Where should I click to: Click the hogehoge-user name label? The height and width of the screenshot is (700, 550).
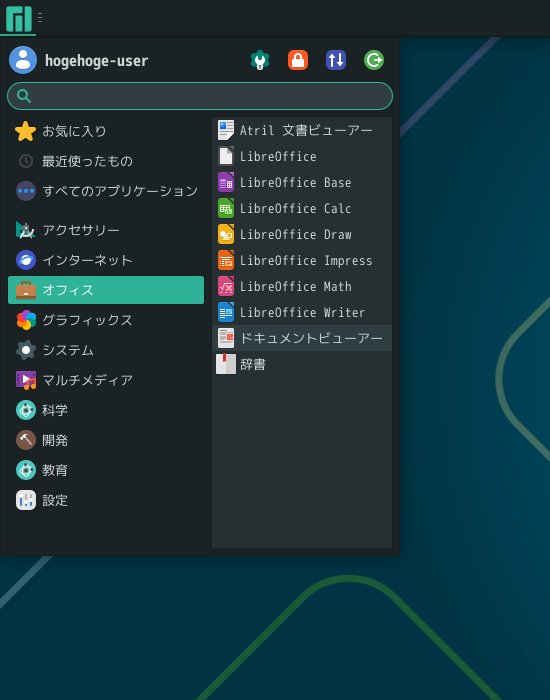click(x=96, y=61)
